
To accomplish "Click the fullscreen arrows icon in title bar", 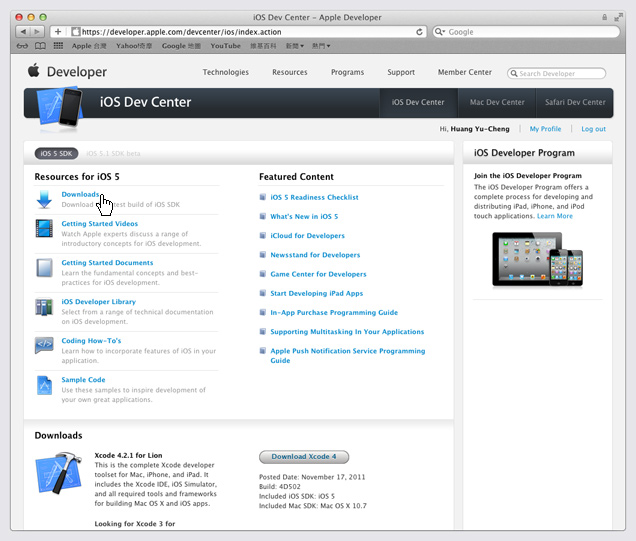I will pos(618,17).
